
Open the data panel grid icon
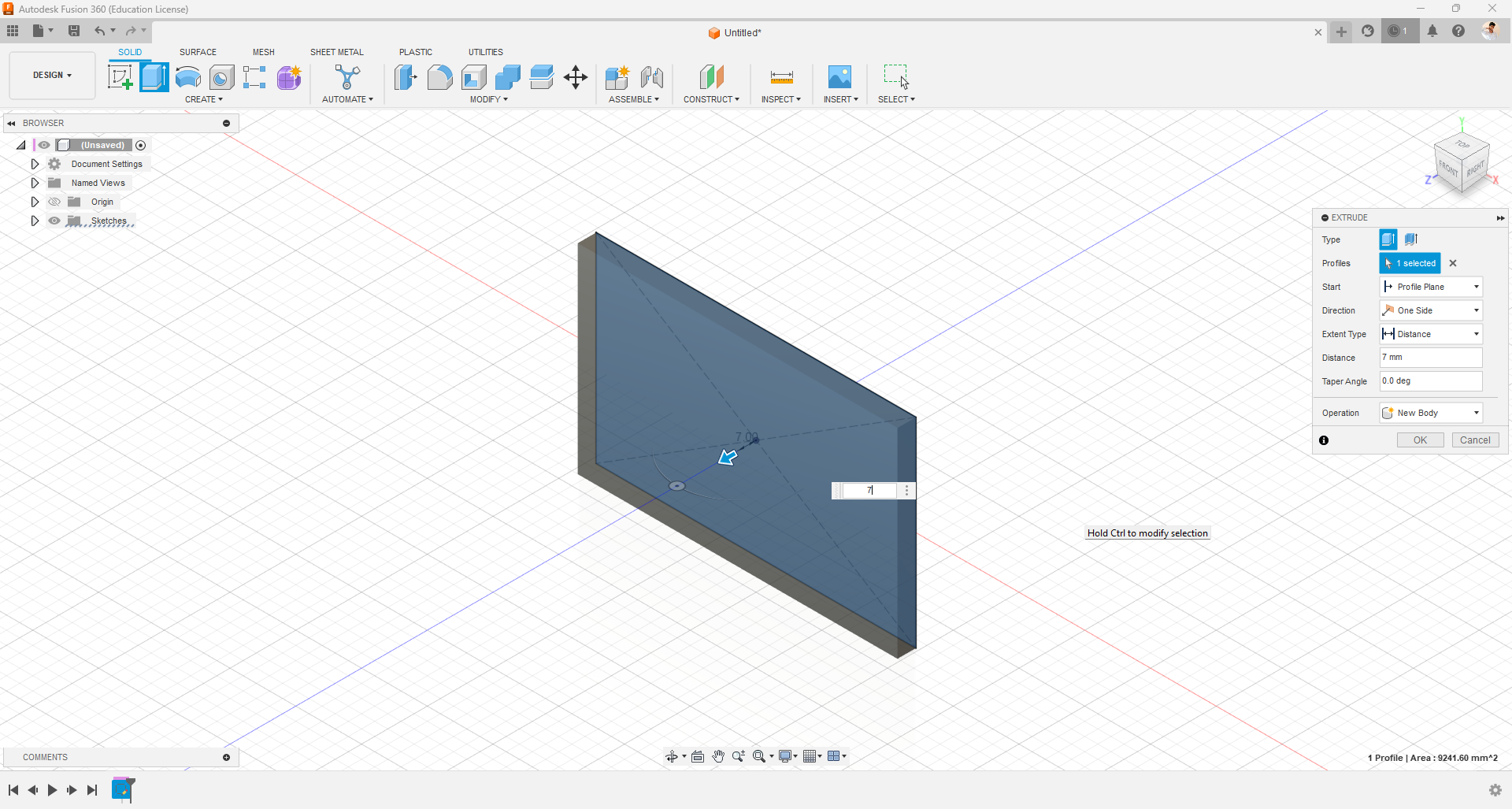click(x=13, y=31)
